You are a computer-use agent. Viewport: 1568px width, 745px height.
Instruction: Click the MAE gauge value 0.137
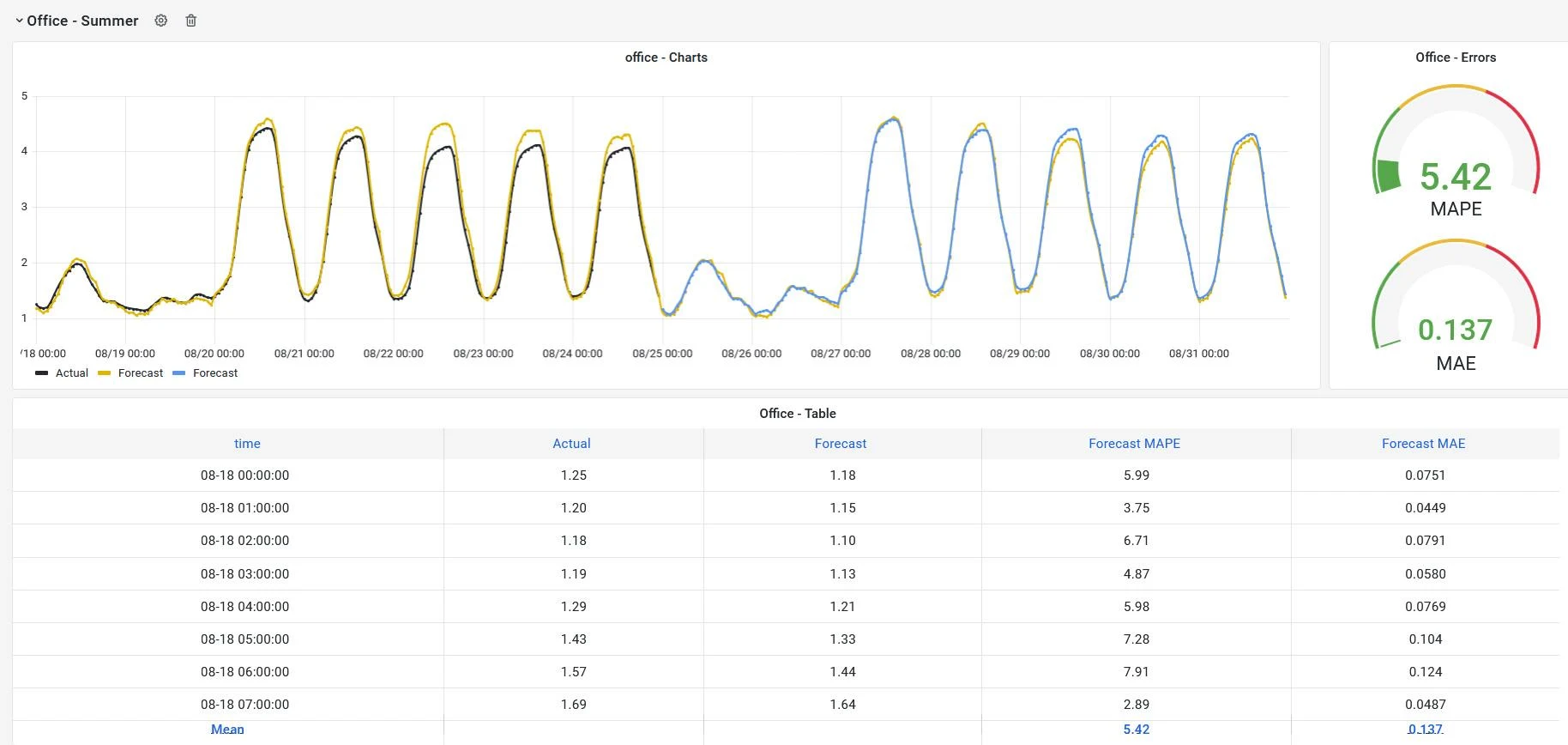[1456, 330]
